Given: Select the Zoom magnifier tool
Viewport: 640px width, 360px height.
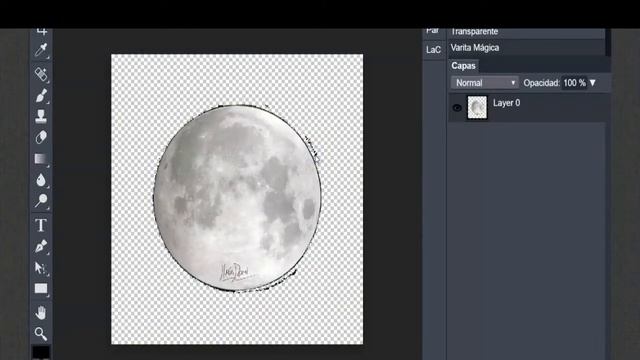Looking at the screenshot, I should pyautogui.click(x=41, y=334).
